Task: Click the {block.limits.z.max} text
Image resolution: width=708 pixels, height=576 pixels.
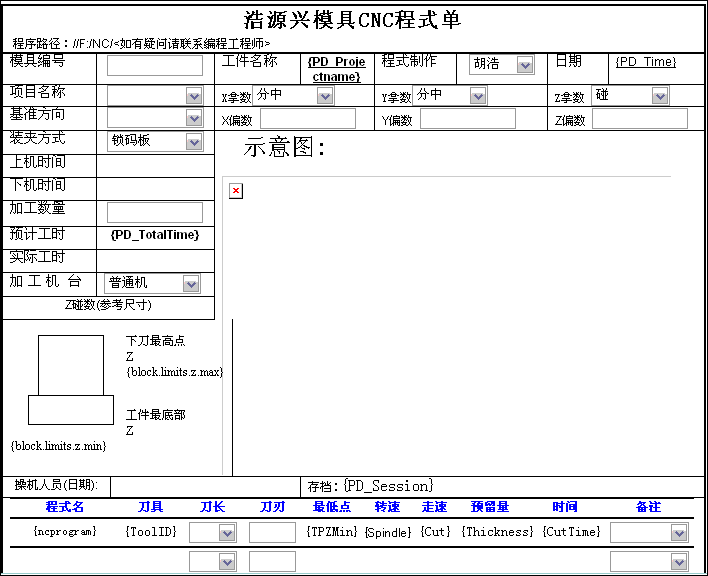Action: click(x=175, y=372)
